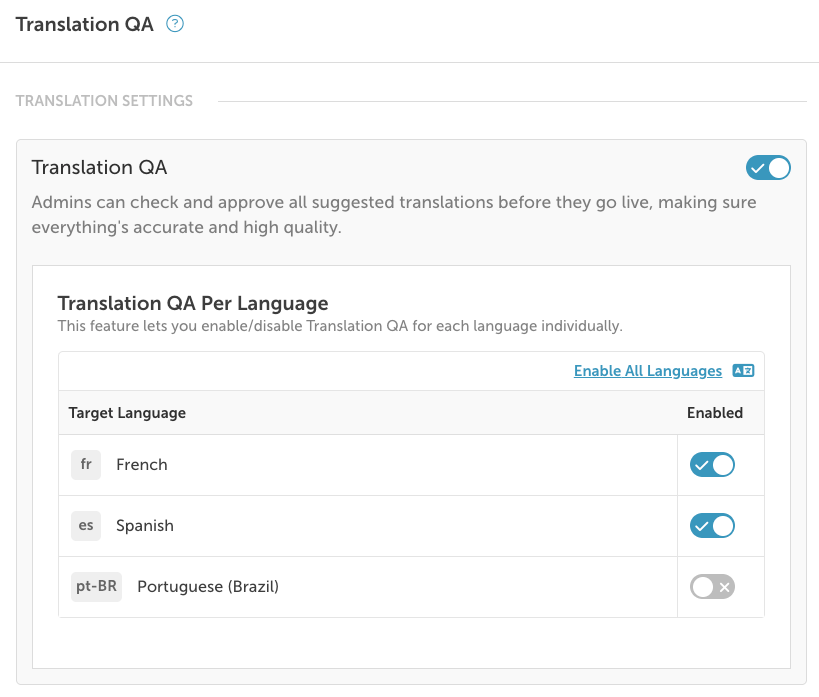Click the Target Language column header

127,413
